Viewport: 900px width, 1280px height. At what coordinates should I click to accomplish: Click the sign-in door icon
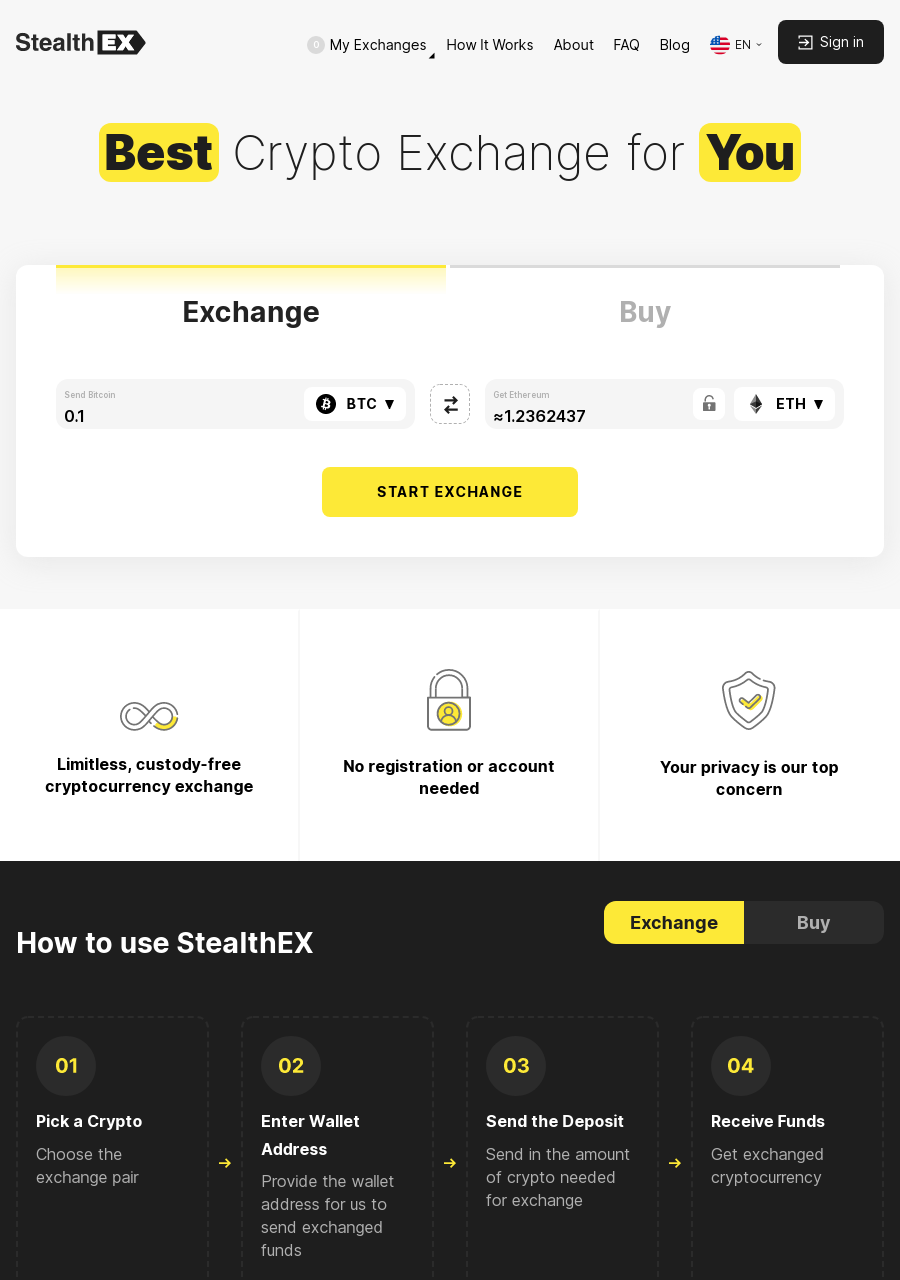pyautogui.click(x=805, y=42)
